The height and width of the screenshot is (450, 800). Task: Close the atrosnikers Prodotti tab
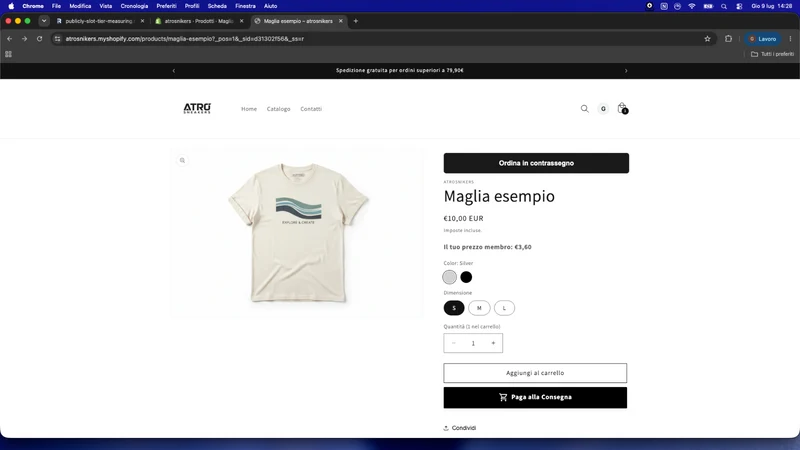click(241, 21)
